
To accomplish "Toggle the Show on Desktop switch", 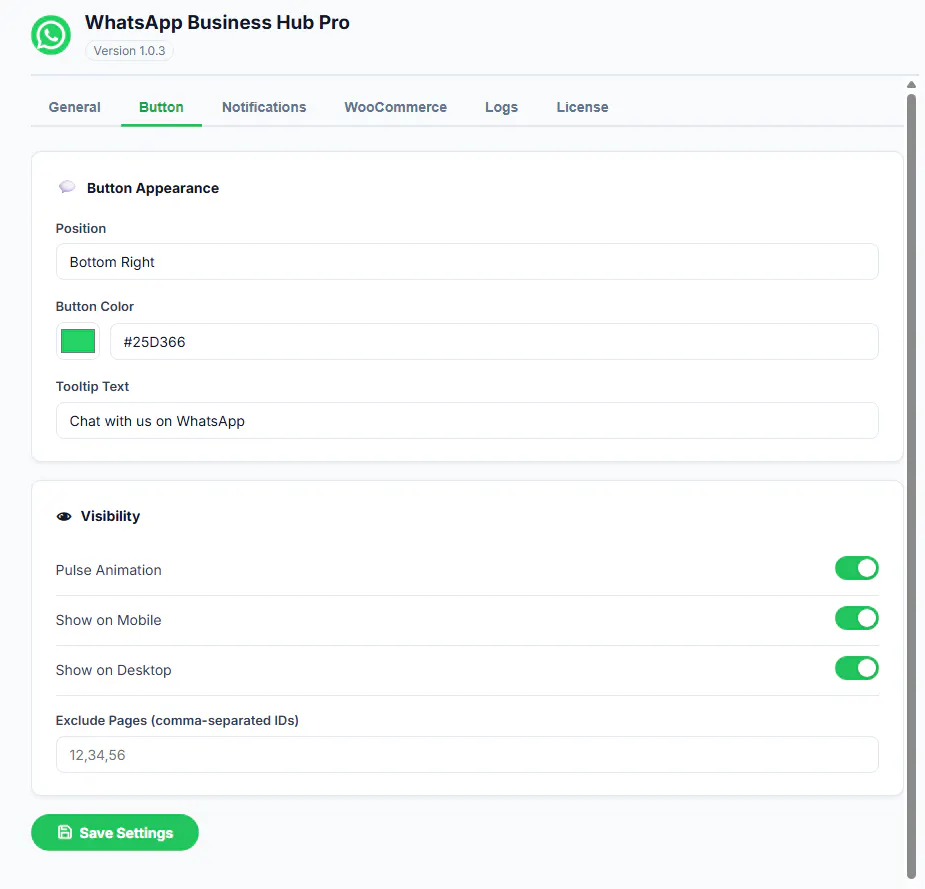I will (857, 668).
